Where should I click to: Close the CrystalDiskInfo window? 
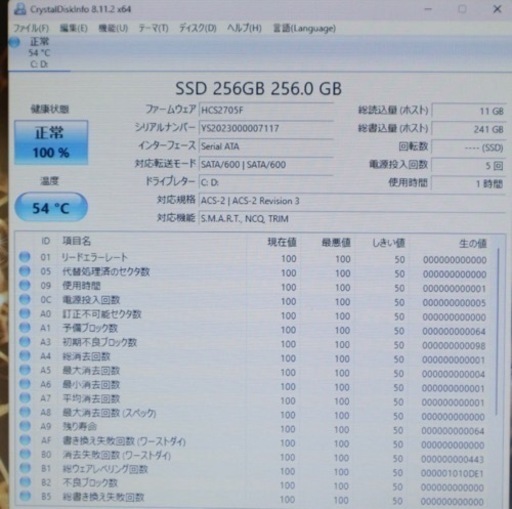coord(497,9)
